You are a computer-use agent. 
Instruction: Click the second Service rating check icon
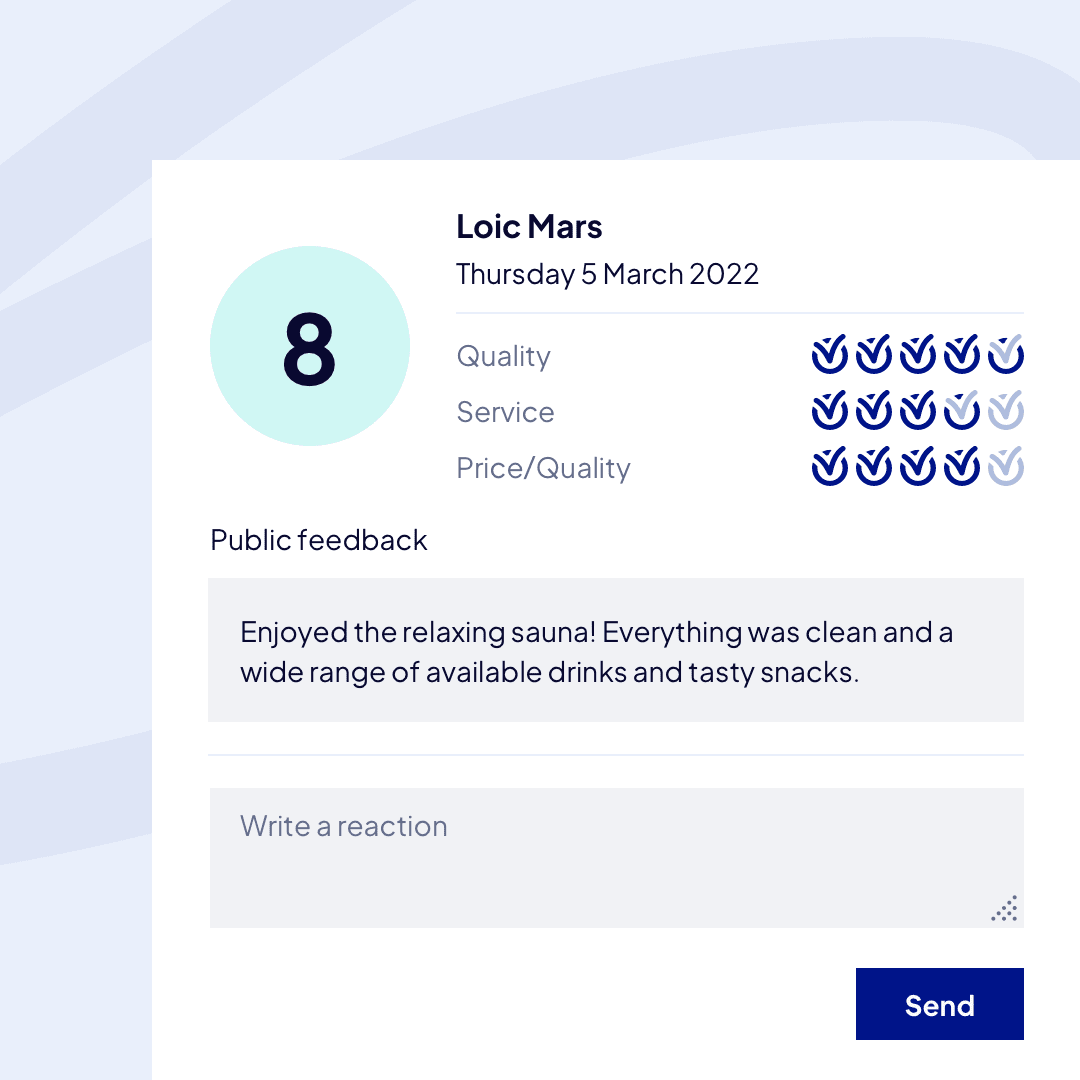coord(873,411)
